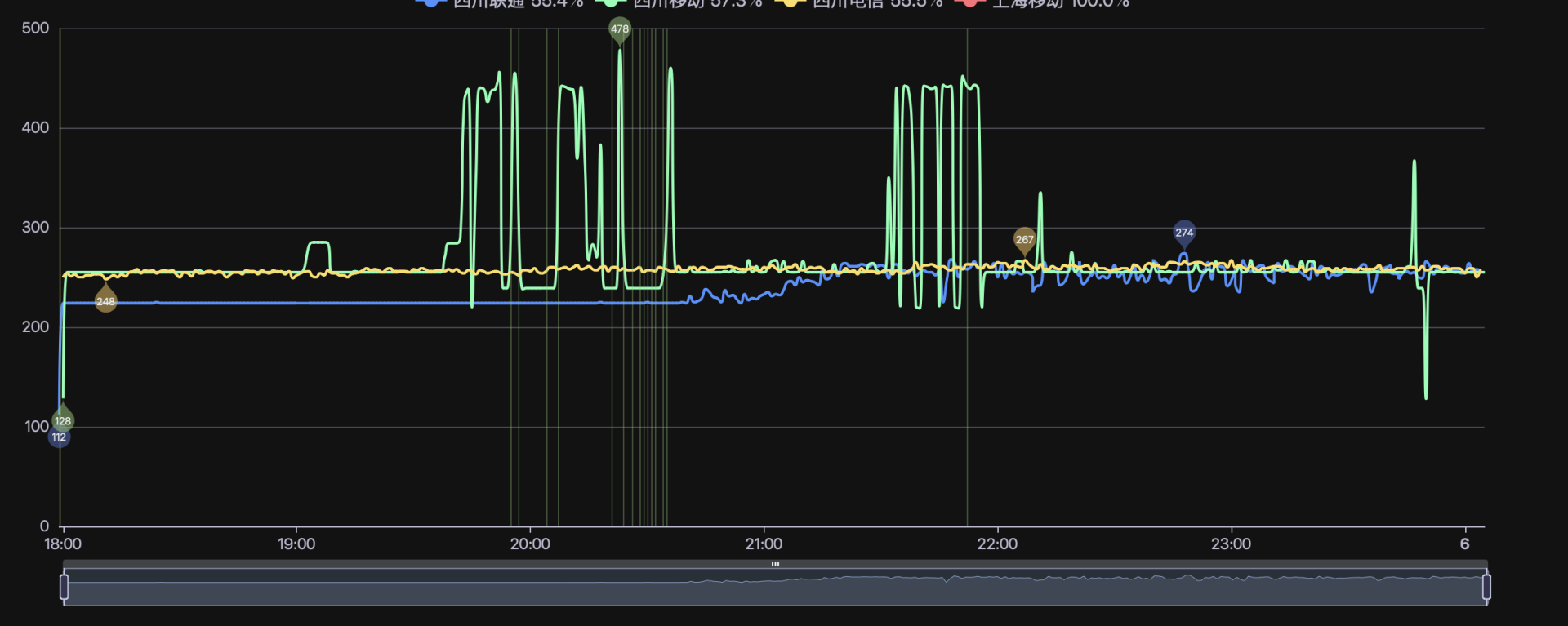Click the 21:00 x-axis time label
Screen dimensions: 1568x626
coord(764,544)
